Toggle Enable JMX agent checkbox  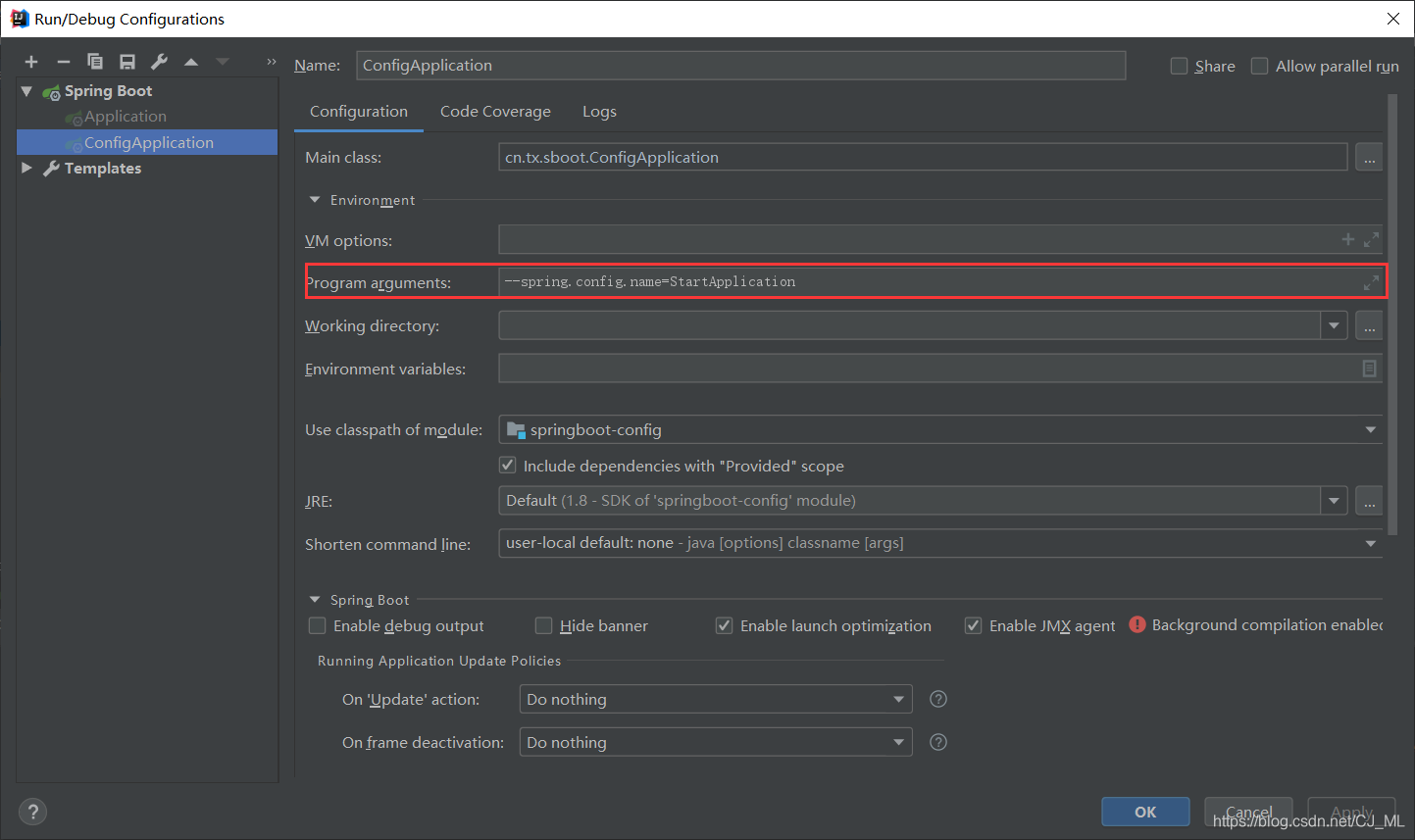coord(974,625)
